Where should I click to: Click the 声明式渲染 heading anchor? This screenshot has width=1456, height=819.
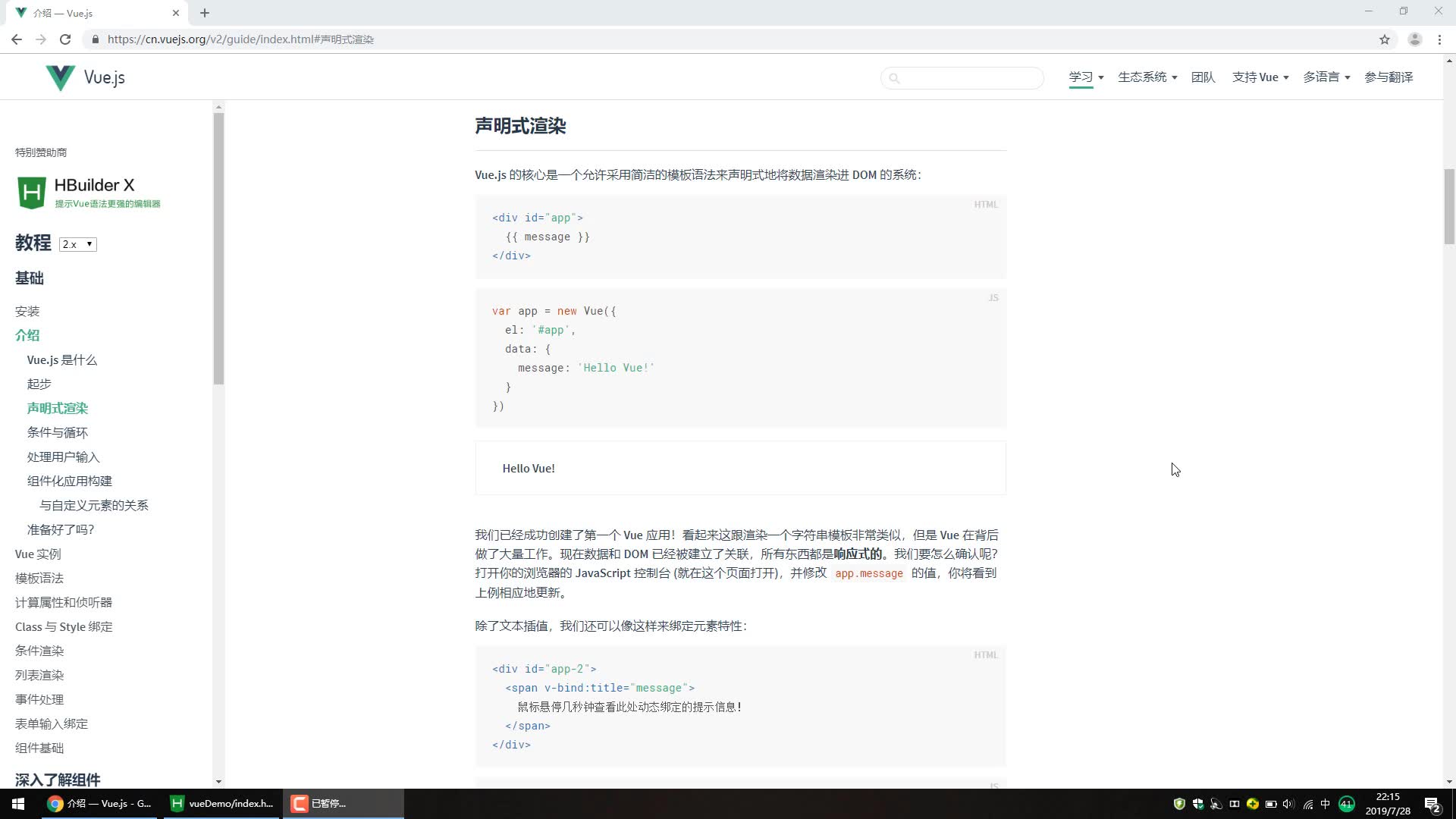[x=520, y=126]
